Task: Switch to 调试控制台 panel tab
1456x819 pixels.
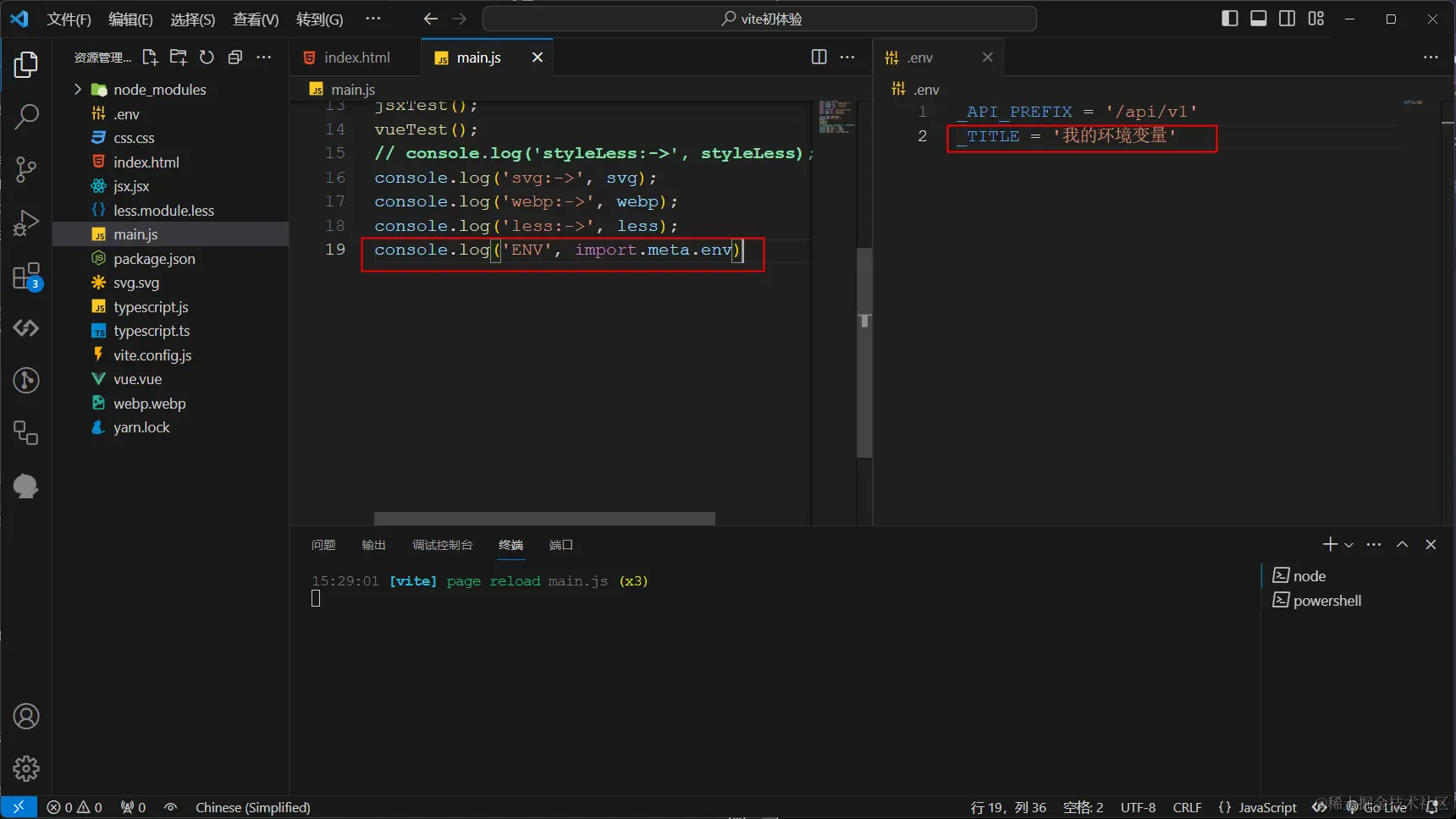Action: point(442,545)
